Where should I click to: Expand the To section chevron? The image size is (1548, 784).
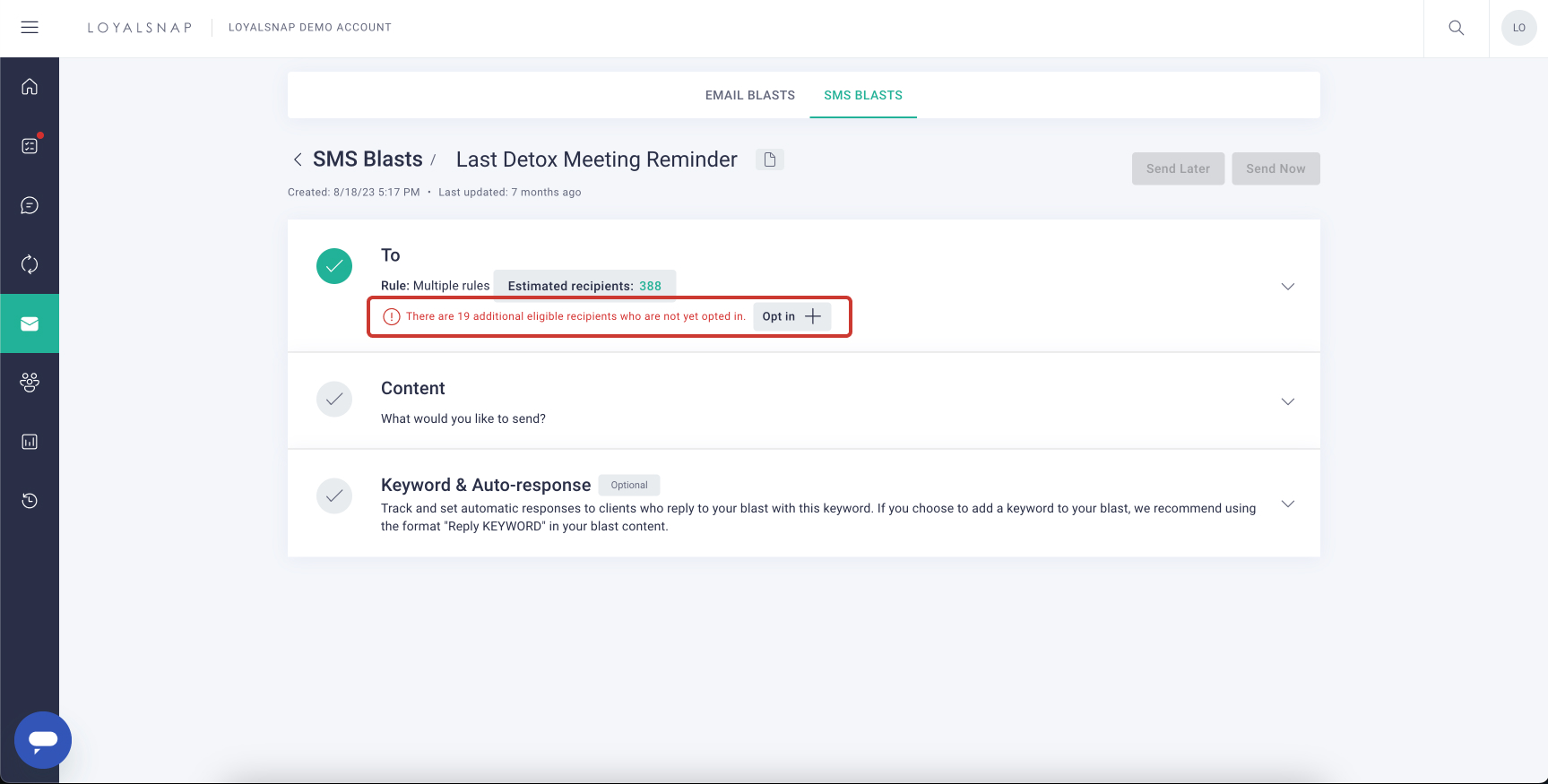pos(1287,287)
